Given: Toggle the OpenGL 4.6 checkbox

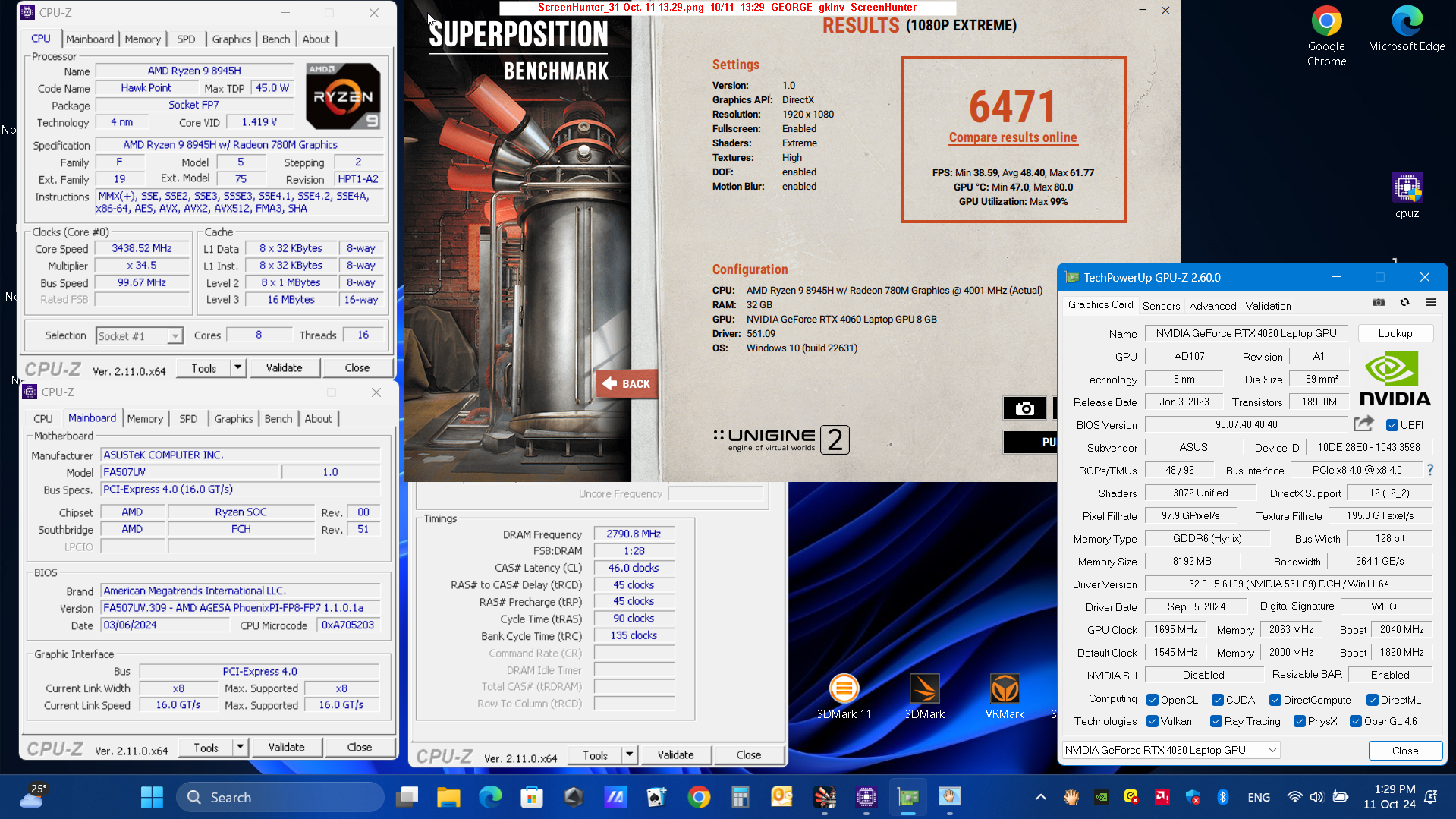Looking at the screenshot, I should [x=1355, y=721].
